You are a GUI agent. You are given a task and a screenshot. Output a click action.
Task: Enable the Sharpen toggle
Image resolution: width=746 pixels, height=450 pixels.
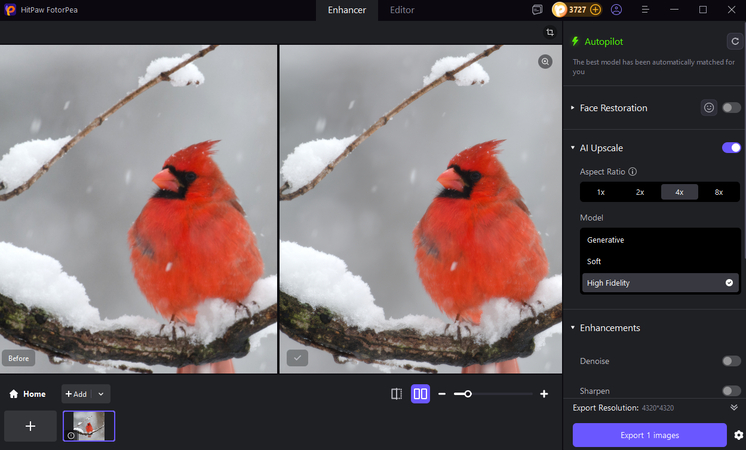[x=731, y=391]
